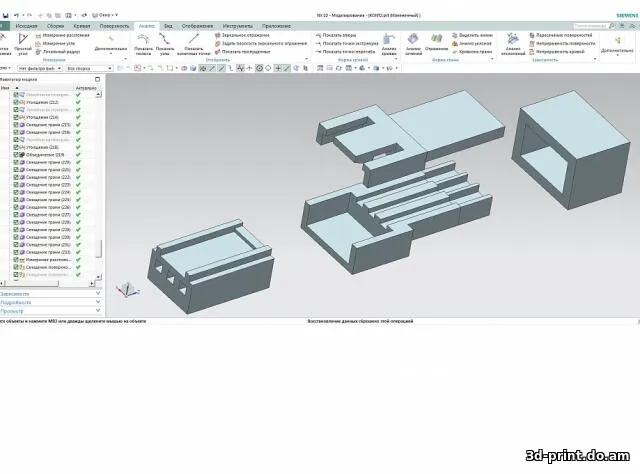Open the Отображение ribbon tab

coord(197,26)
